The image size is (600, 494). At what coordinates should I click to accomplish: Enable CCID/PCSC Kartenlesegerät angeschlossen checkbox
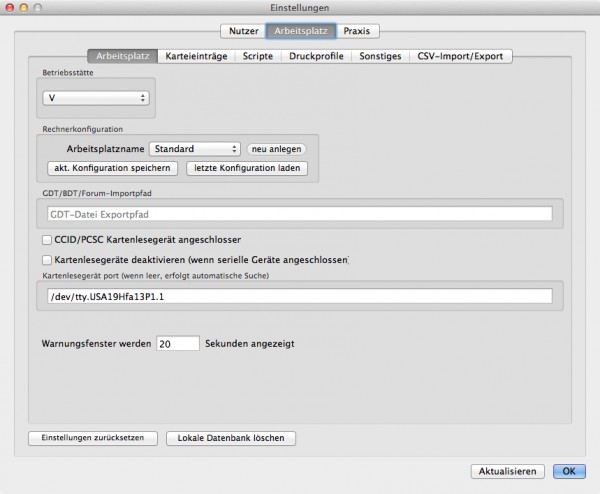coord(47,240)
